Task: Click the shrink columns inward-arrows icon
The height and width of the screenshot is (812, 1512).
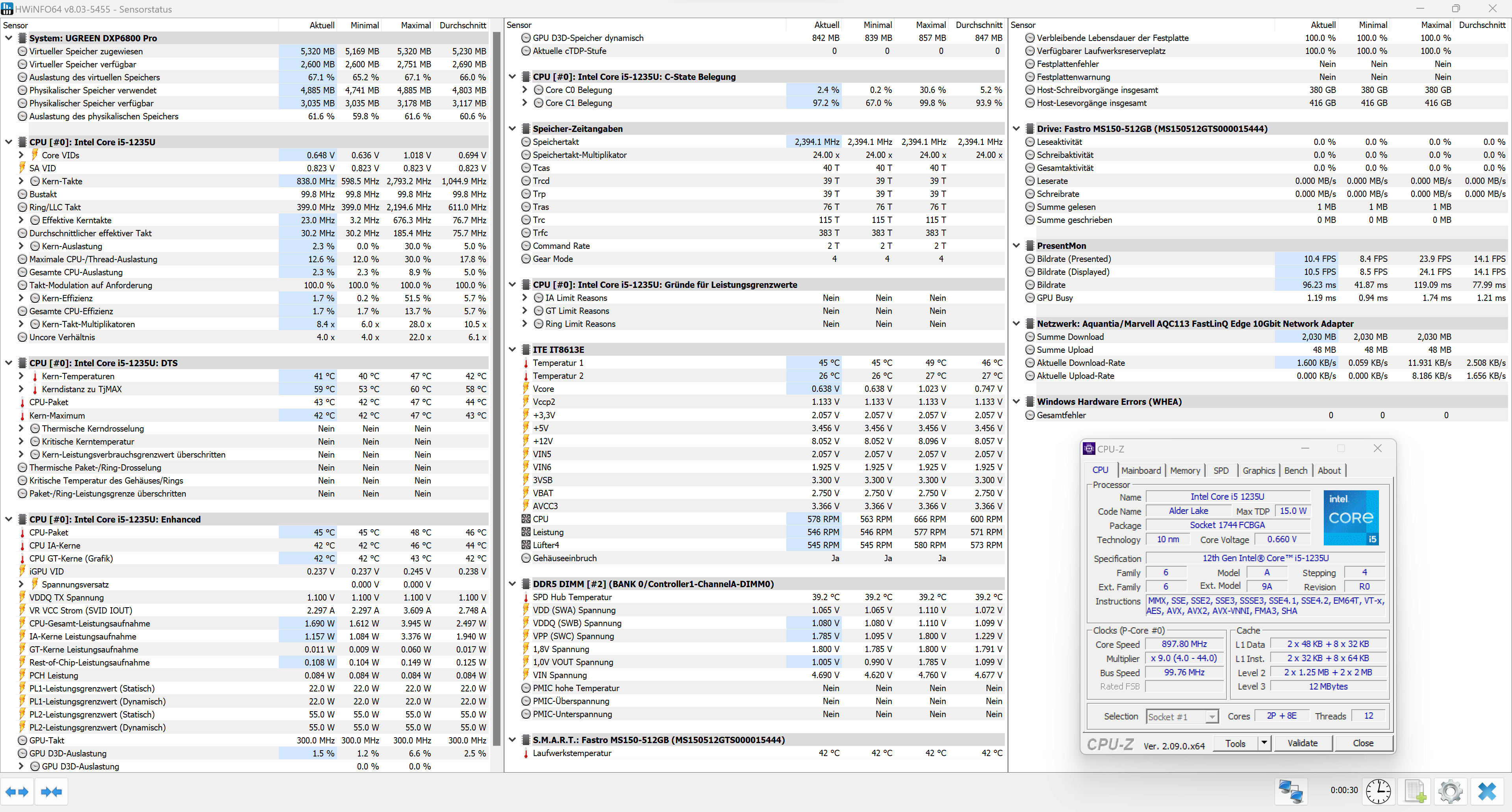Action: coord(52,792)
